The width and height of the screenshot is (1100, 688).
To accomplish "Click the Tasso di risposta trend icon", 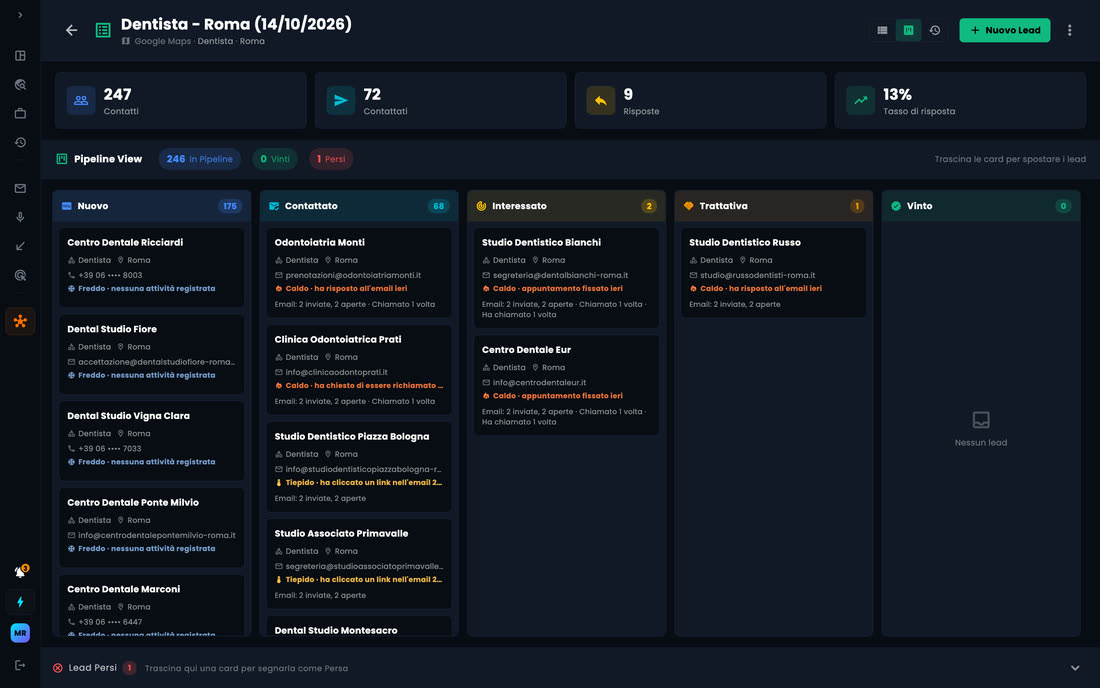I will [861, 100].
